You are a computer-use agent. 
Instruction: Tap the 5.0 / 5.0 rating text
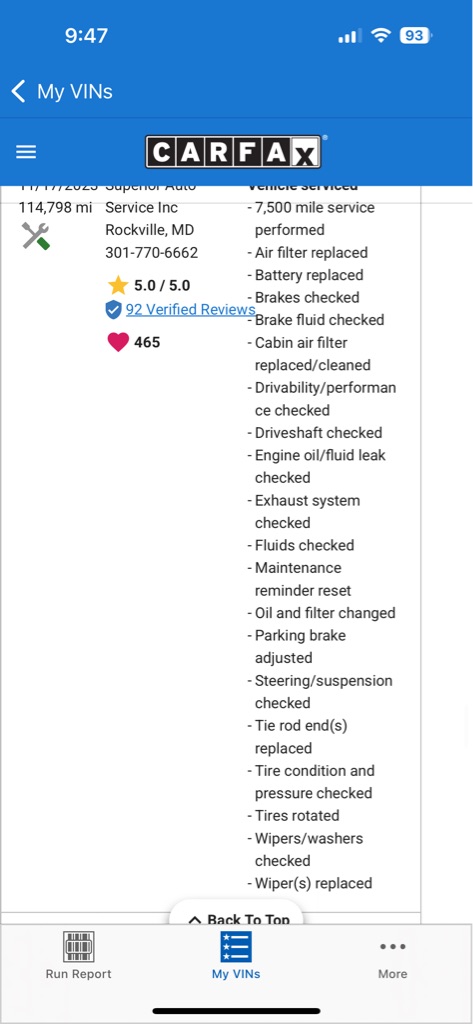point(162,285)
